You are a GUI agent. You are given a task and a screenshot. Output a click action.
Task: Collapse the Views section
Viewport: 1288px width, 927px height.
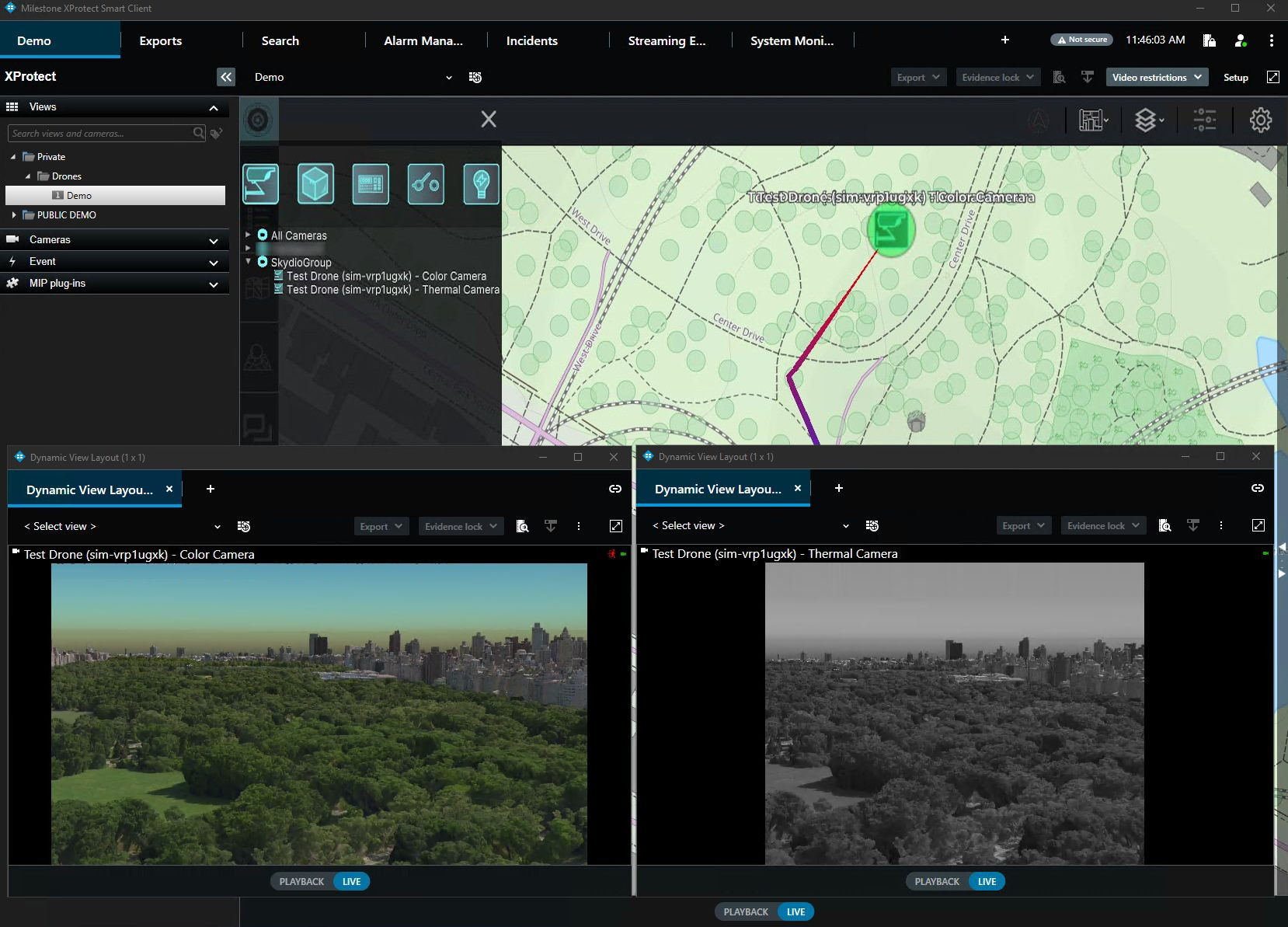[214, 108]
